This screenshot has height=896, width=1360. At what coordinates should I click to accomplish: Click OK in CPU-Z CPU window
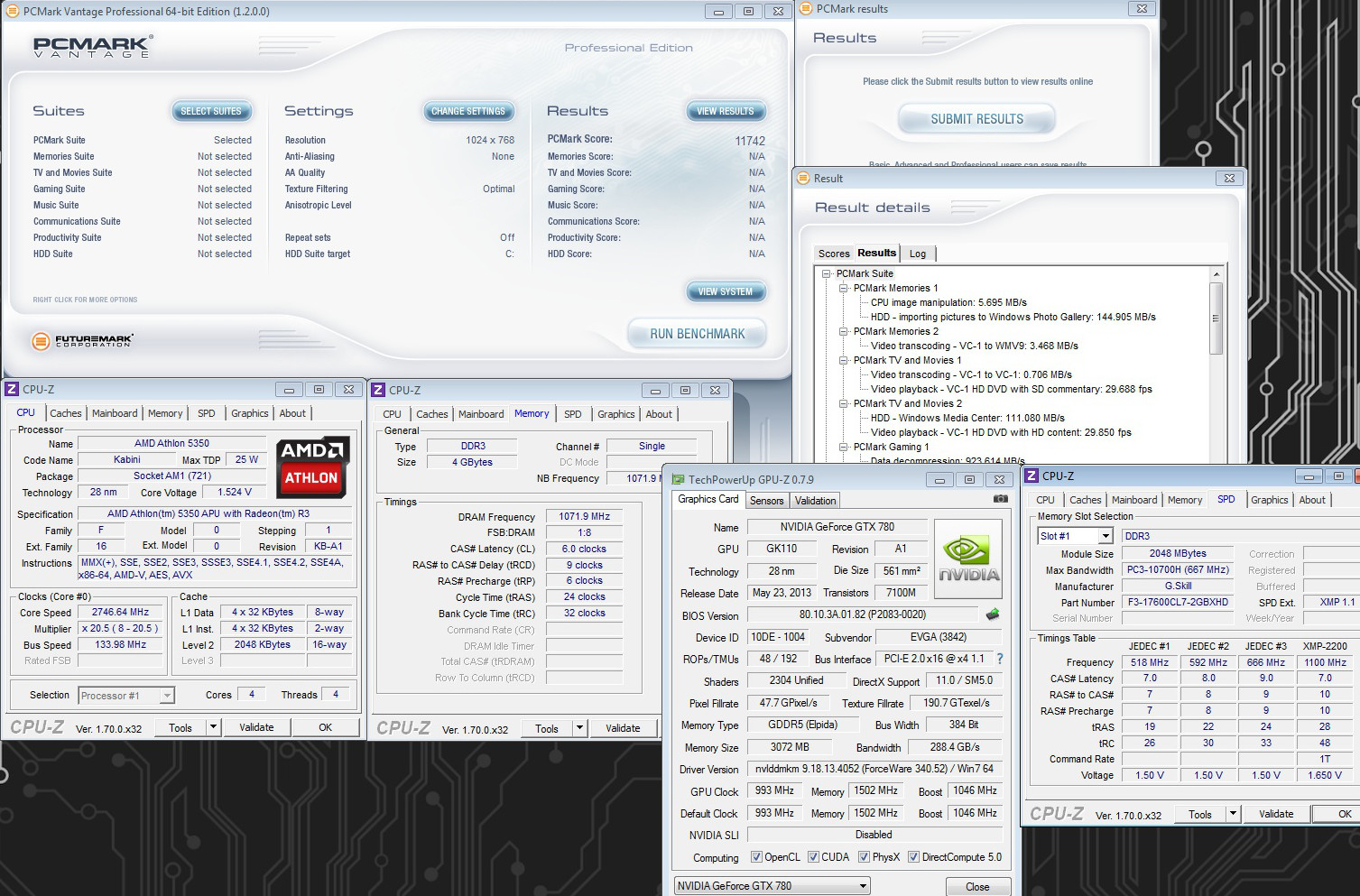pos(326,727)
